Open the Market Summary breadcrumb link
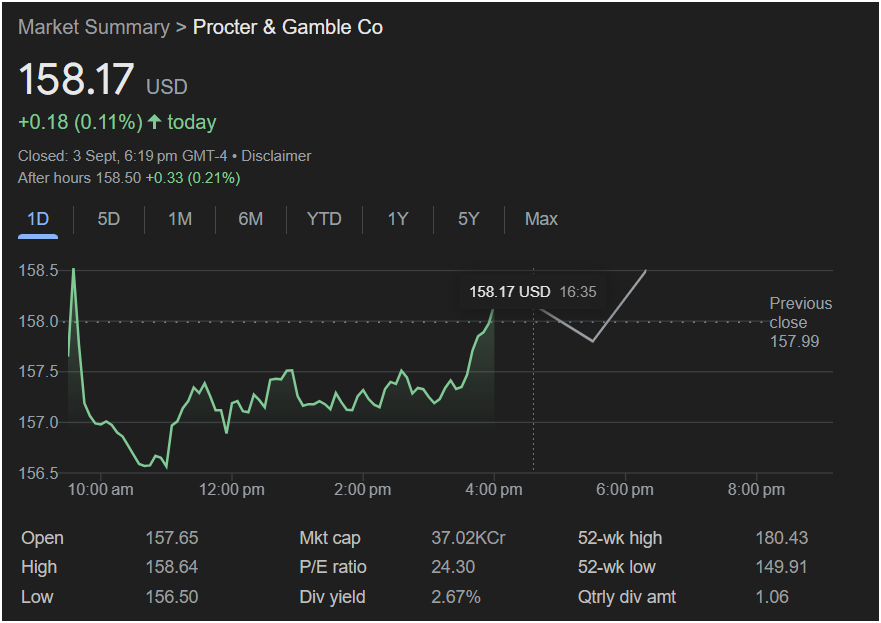This screenshot has height=623, width=881. click(x=93, y=27)
